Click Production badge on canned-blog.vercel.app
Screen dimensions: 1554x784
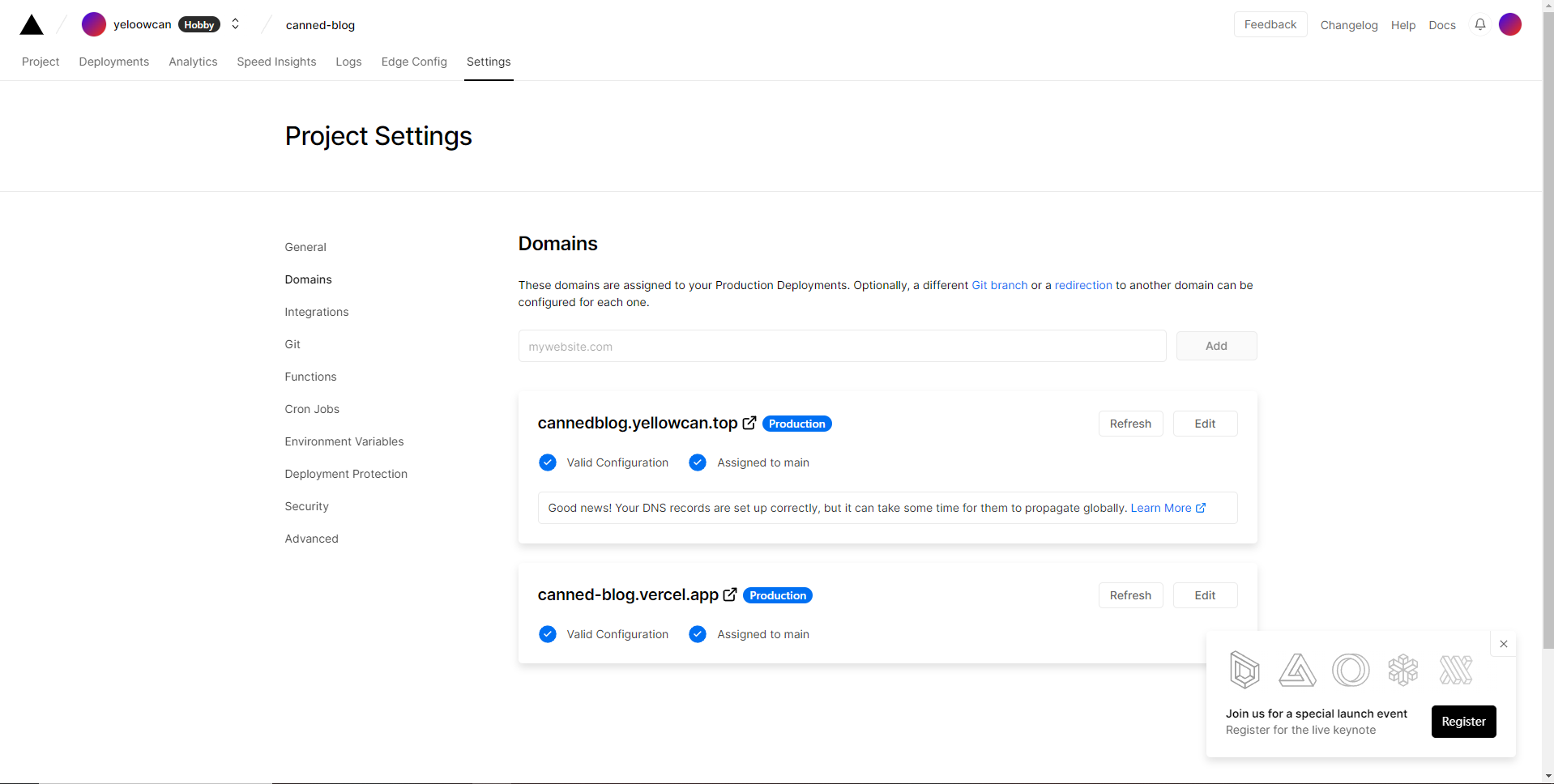point(777,595)
